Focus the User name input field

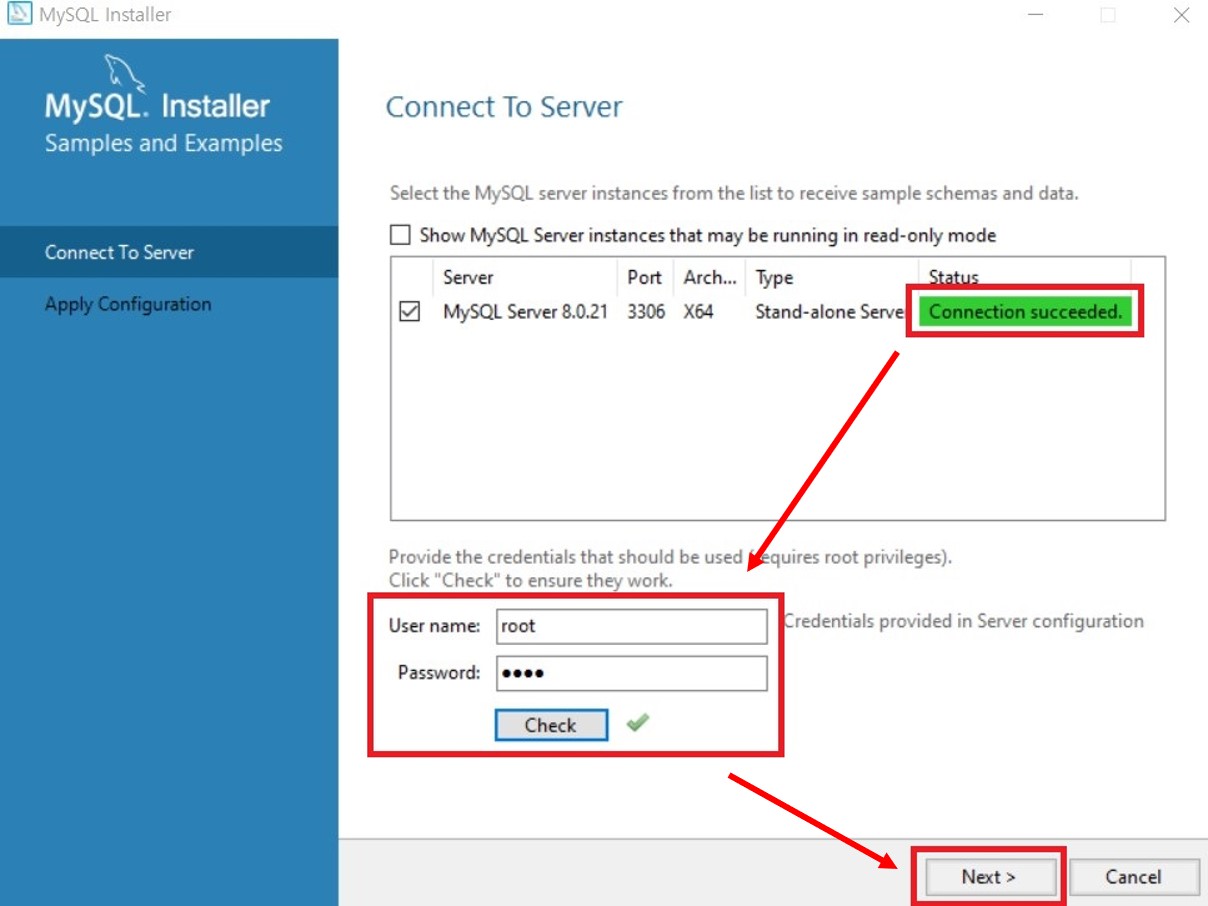[x=631, y=626]
